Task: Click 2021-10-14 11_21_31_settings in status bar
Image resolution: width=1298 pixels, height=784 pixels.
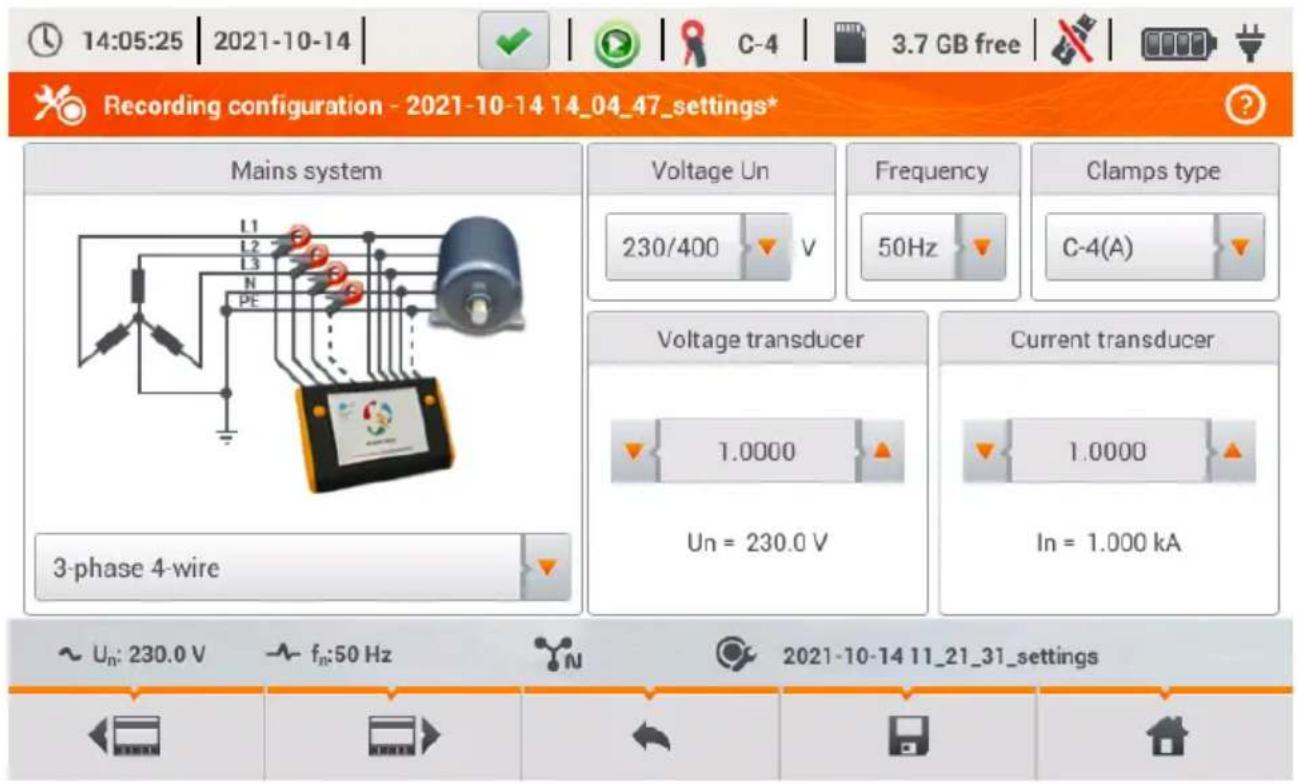Action: [940, 656]
